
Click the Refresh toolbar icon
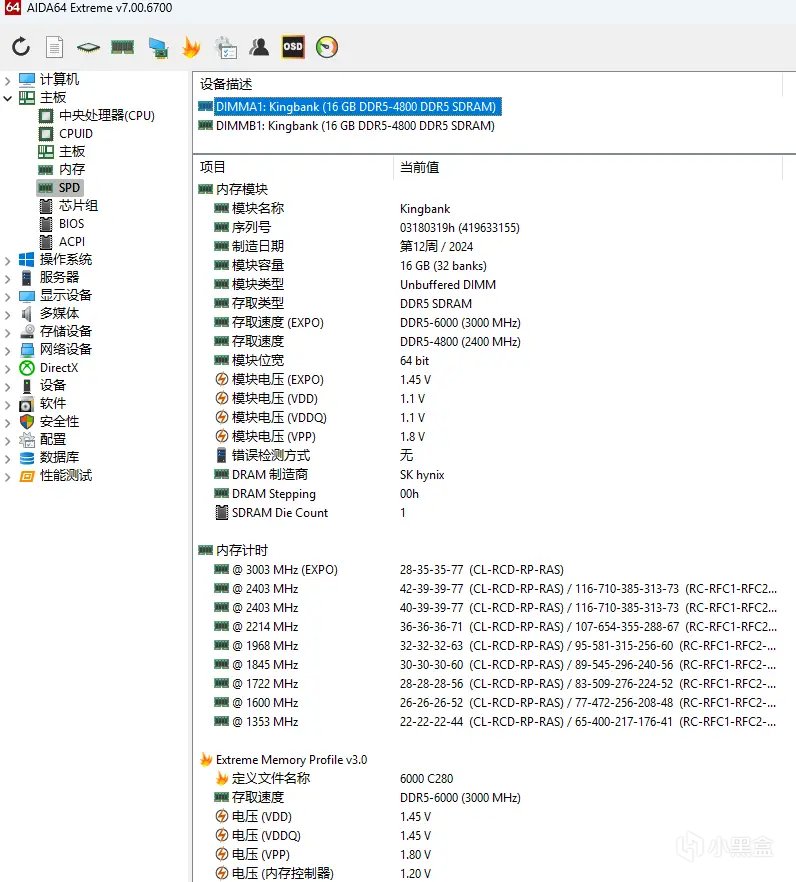21,47
